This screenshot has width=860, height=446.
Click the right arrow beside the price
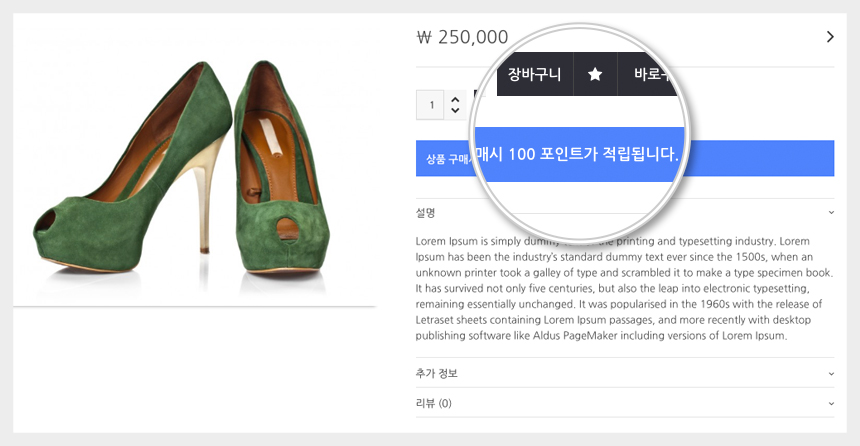830,37
